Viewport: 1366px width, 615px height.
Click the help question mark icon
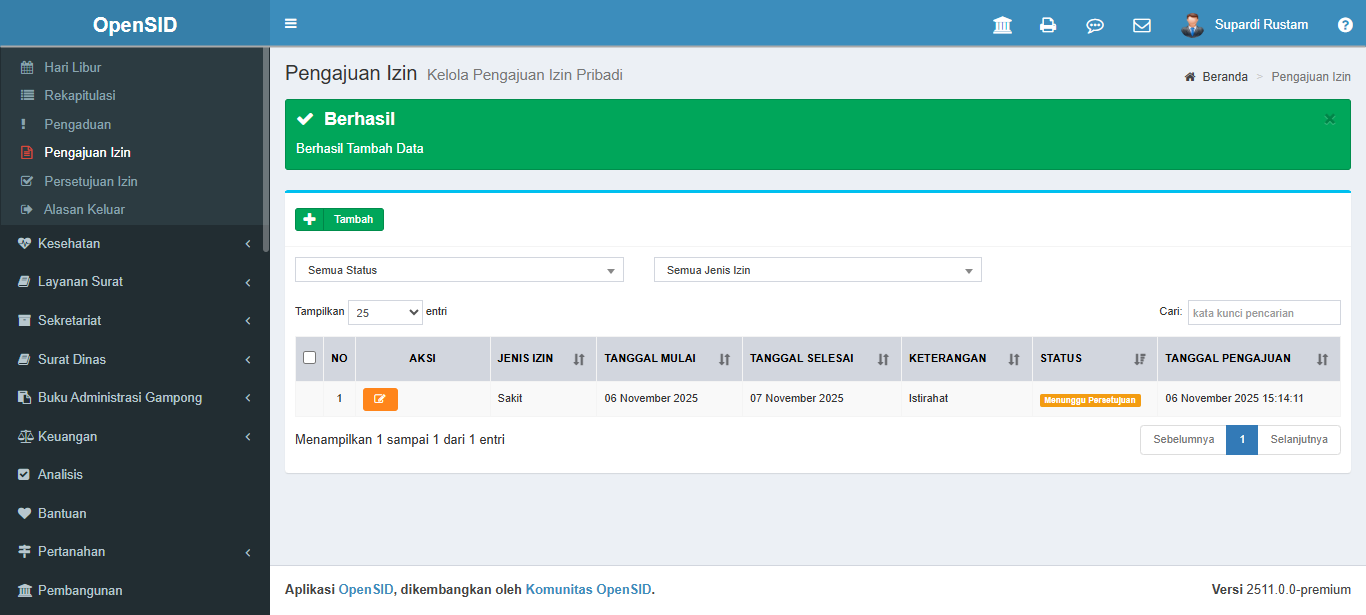click(x=1345, y=25)
